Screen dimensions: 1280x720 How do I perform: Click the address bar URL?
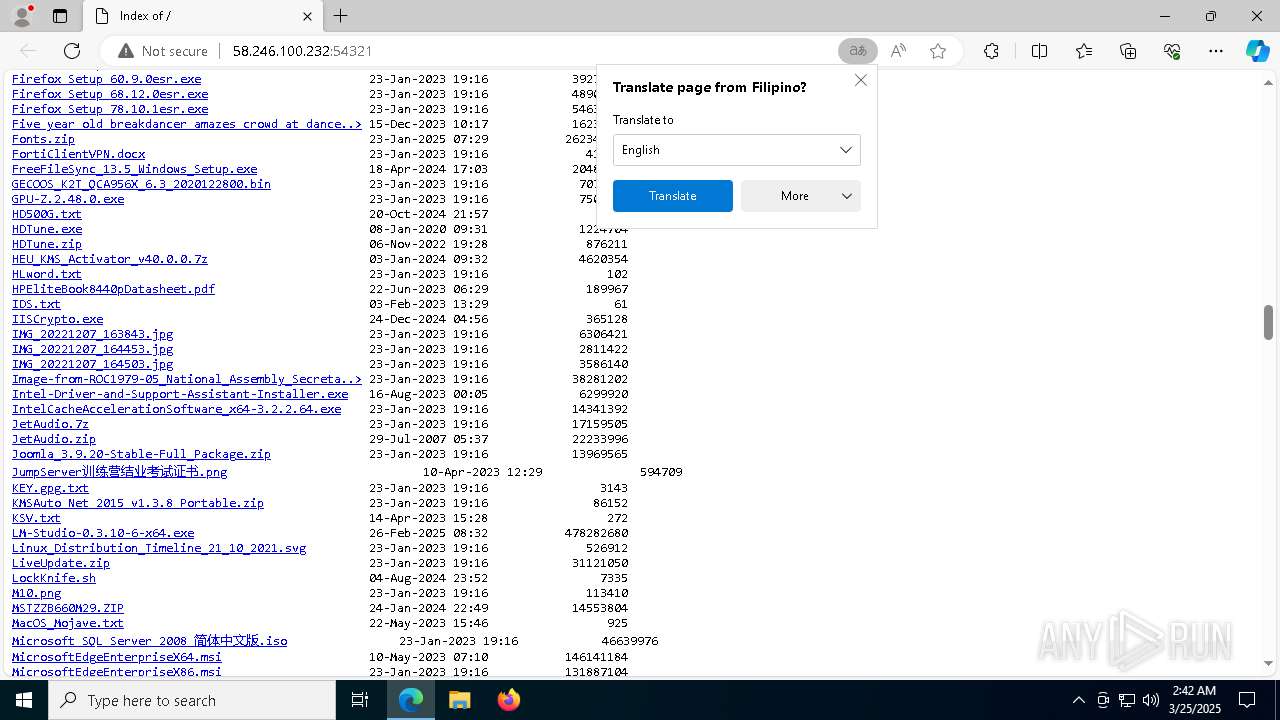click(x=302, y=51)
